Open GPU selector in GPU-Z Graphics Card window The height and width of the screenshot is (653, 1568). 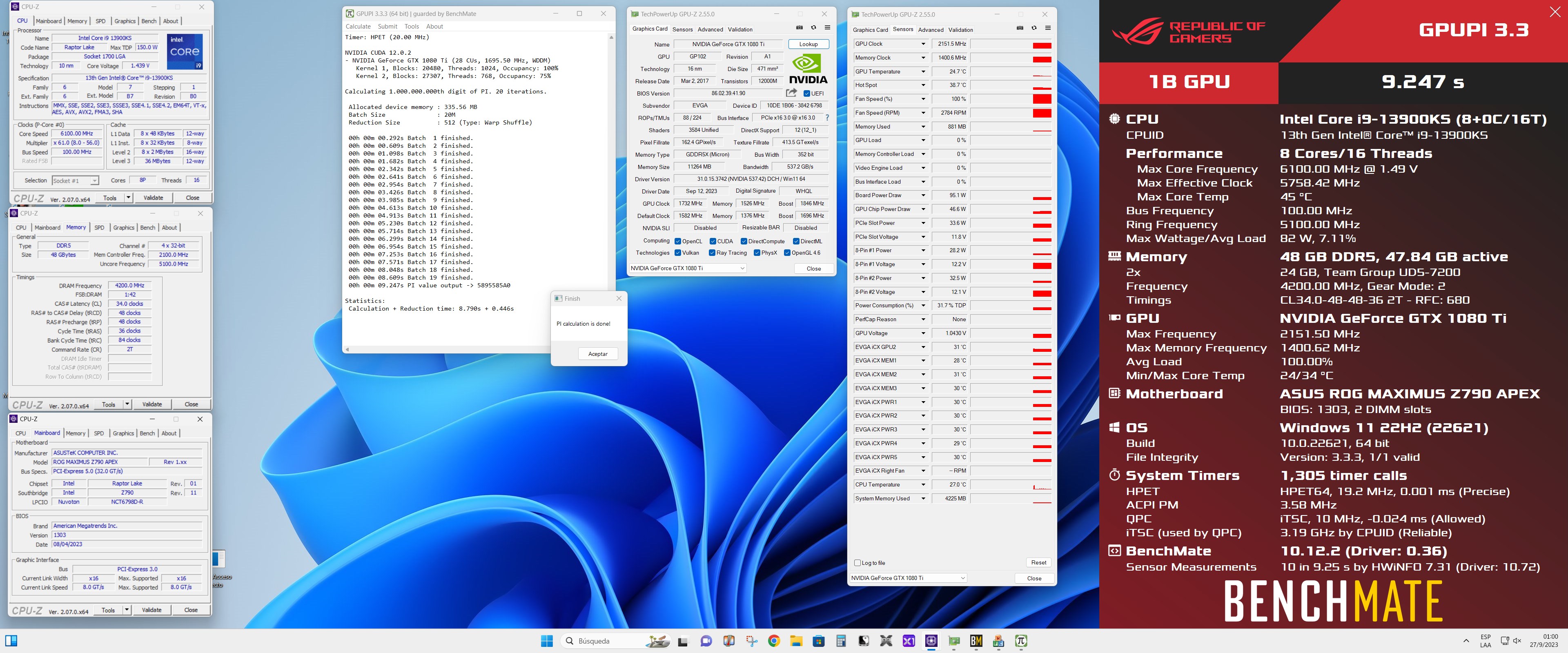[x=687, y=269]
